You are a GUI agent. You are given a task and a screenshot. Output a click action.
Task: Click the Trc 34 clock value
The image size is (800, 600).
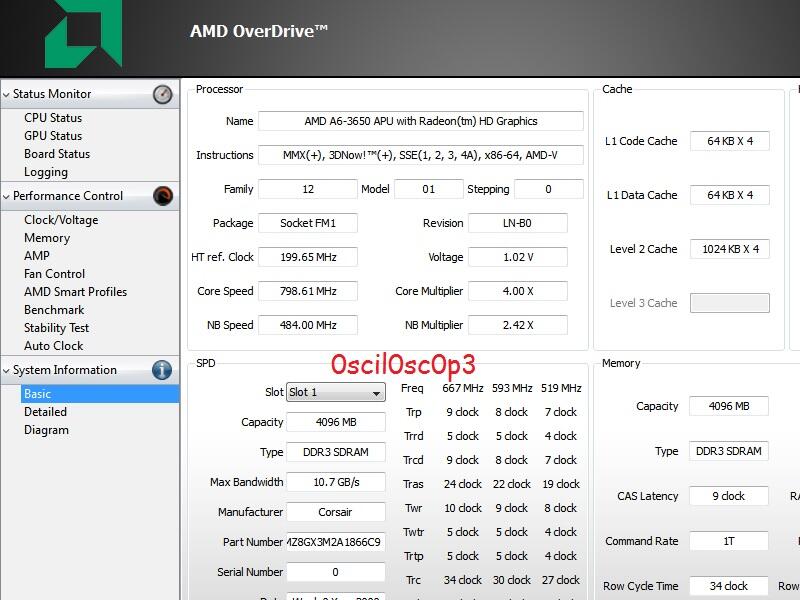[x=463, y=580]
